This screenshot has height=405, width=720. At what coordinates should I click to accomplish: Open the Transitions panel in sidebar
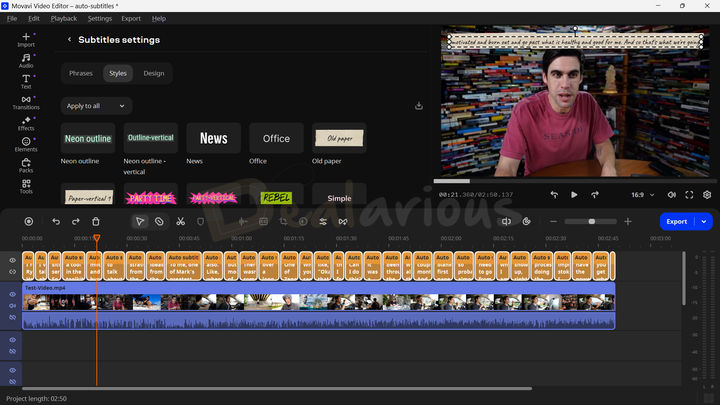26,101
